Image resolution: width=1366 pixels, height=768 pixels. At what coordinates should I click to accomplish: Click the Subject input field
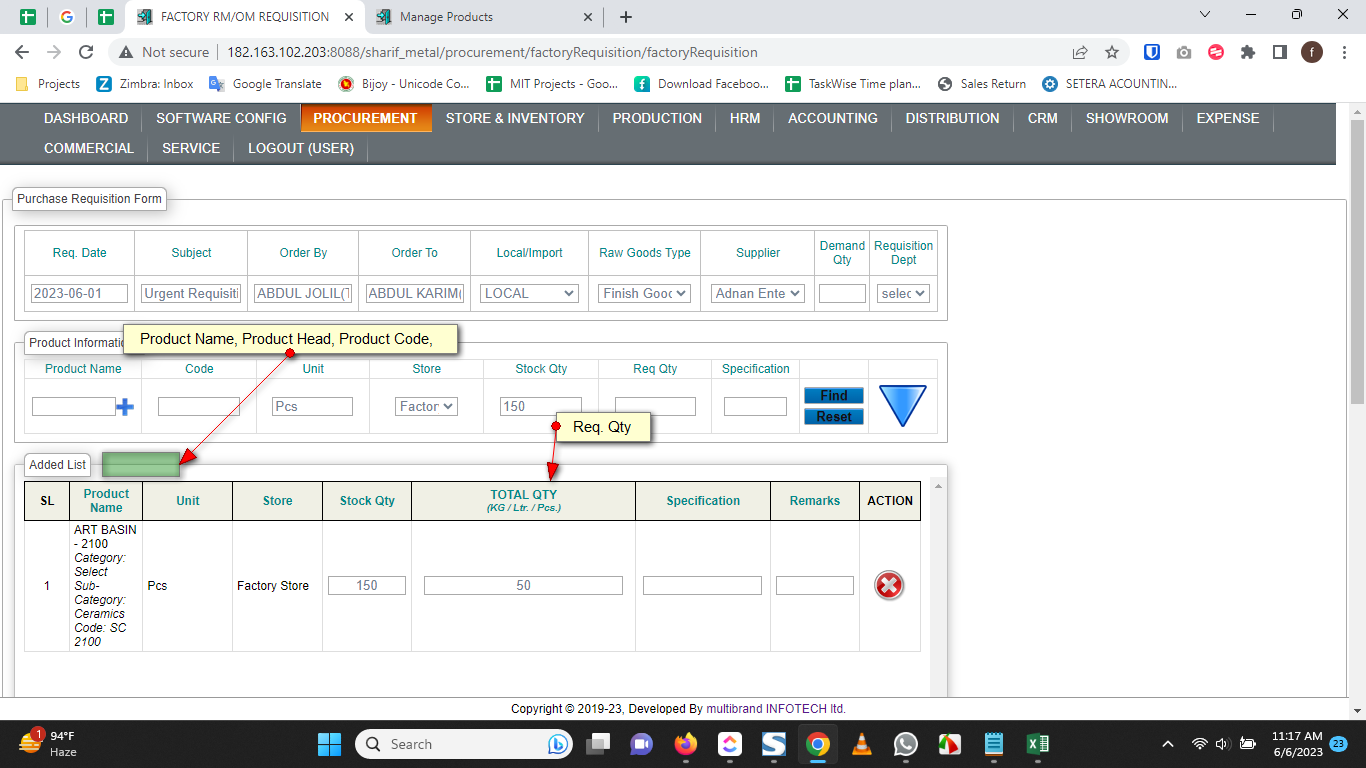[191, 293]
